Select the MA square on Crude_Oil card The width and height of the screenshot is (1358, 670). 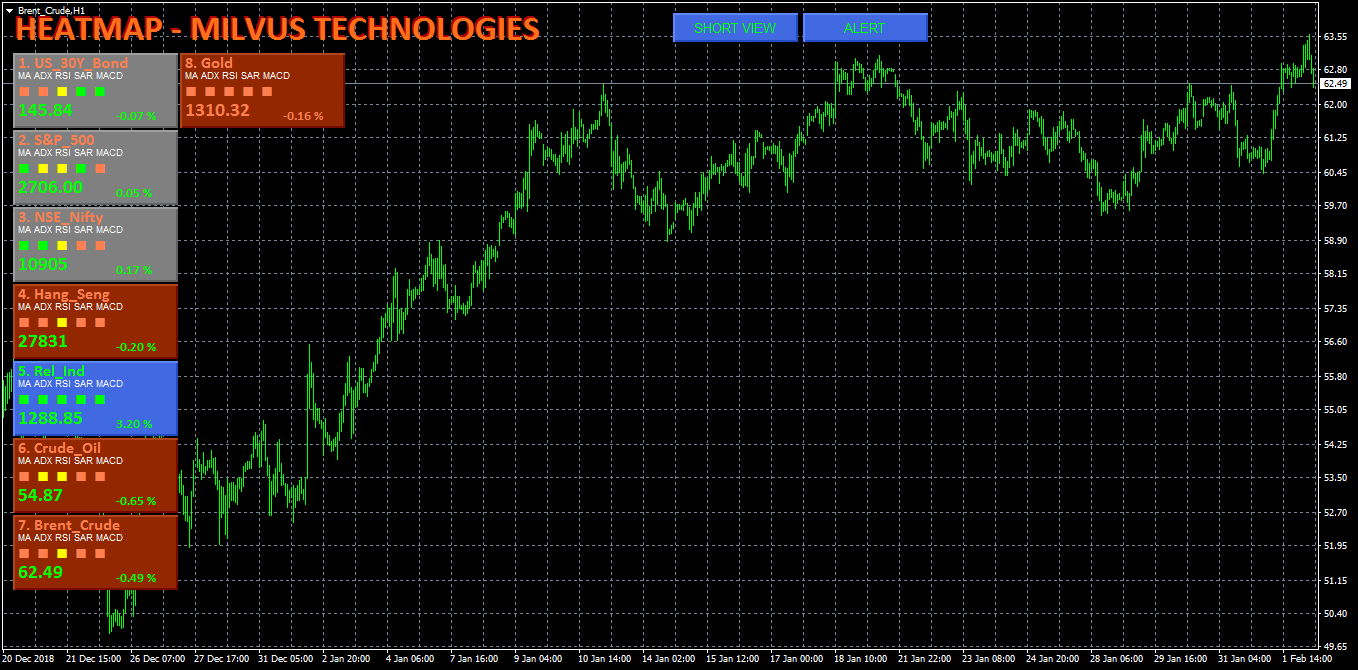coord(24,477)
